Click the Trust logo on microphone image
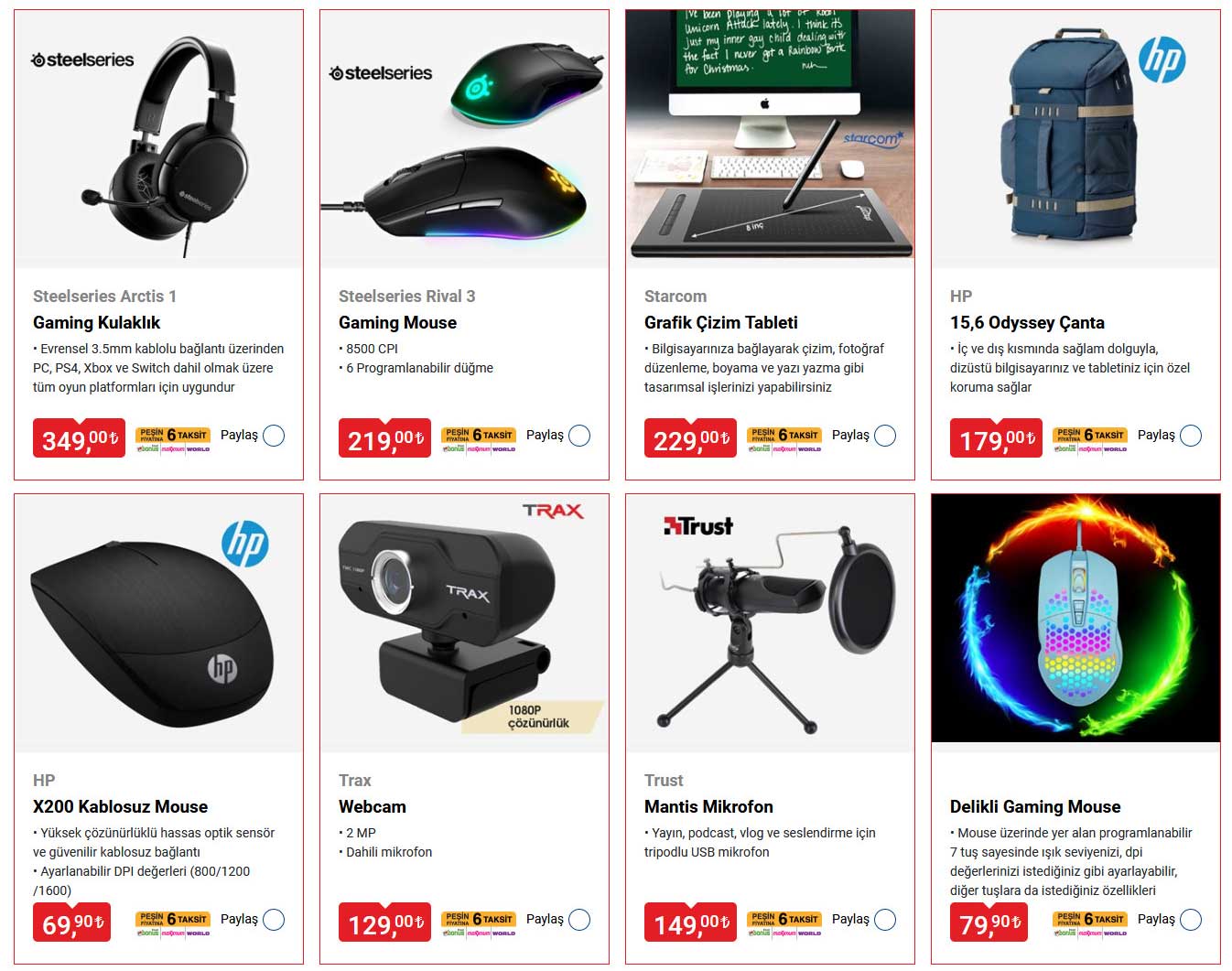Image resolution: width=1232 pixels, height=971 pixels. coord(698,526)
